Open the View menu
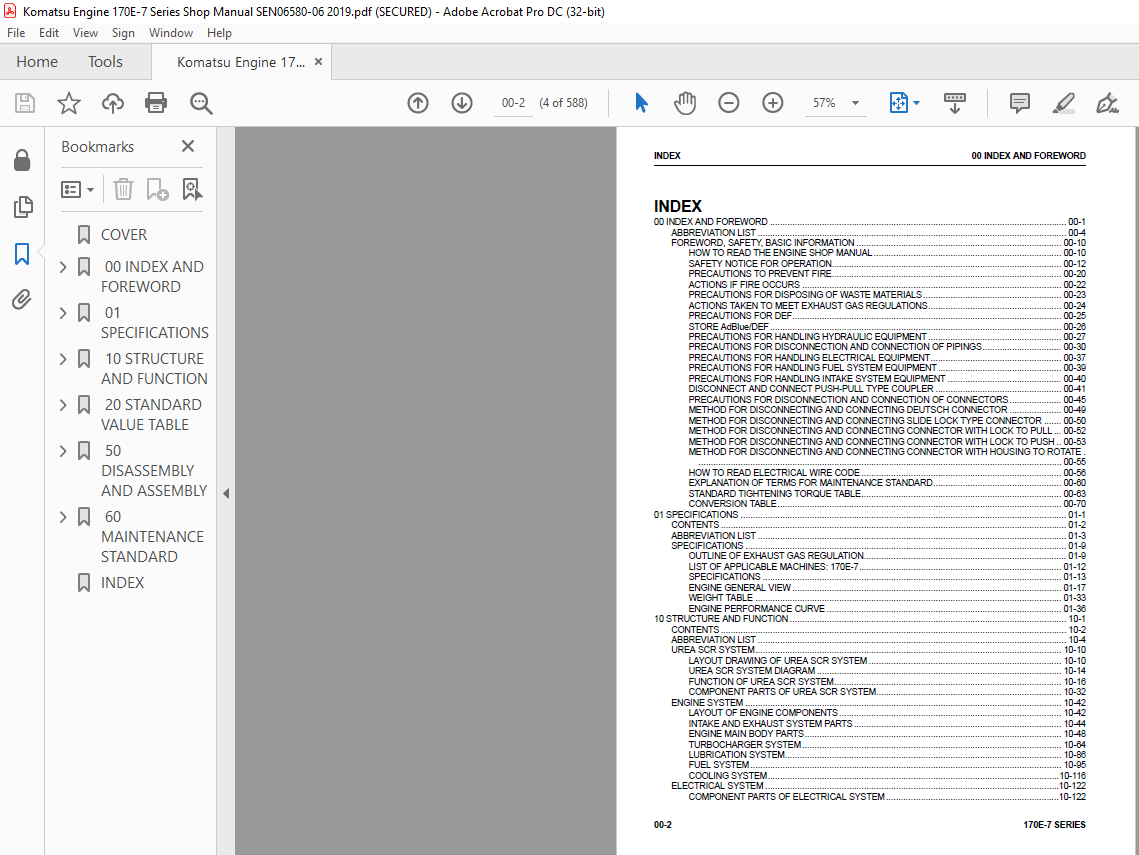 pos(85,33)
